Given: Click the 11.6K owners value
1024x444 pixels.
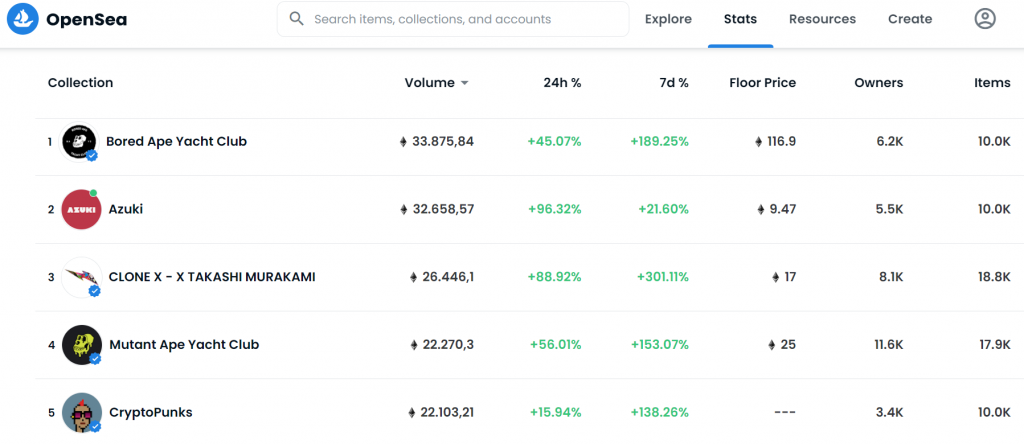Looking at the screenshot, I should click(x=889, y=345).
